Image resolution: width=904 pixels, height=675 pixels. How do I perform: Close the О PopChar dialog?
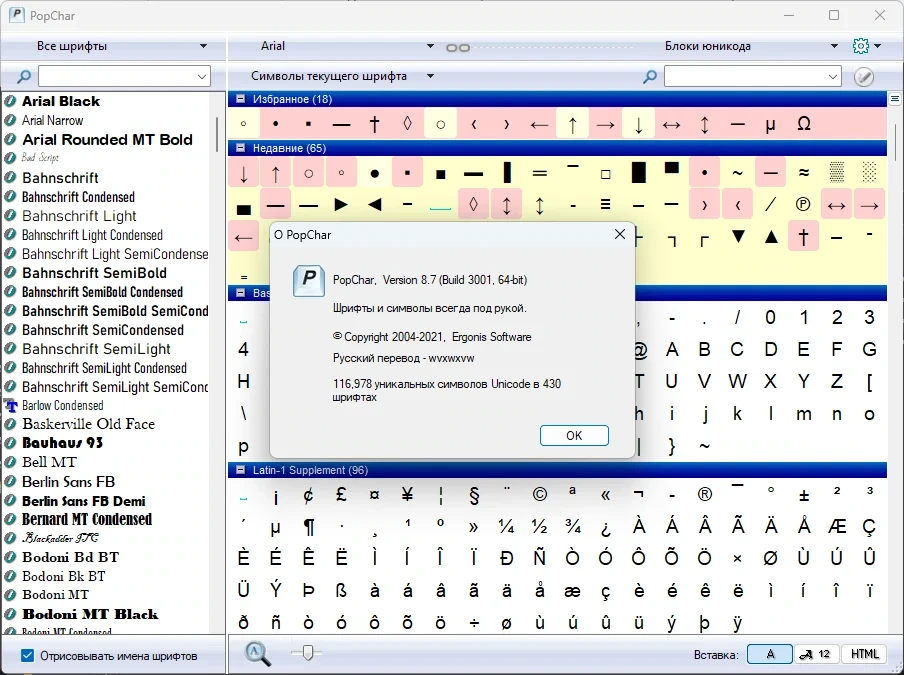point(620,234)
